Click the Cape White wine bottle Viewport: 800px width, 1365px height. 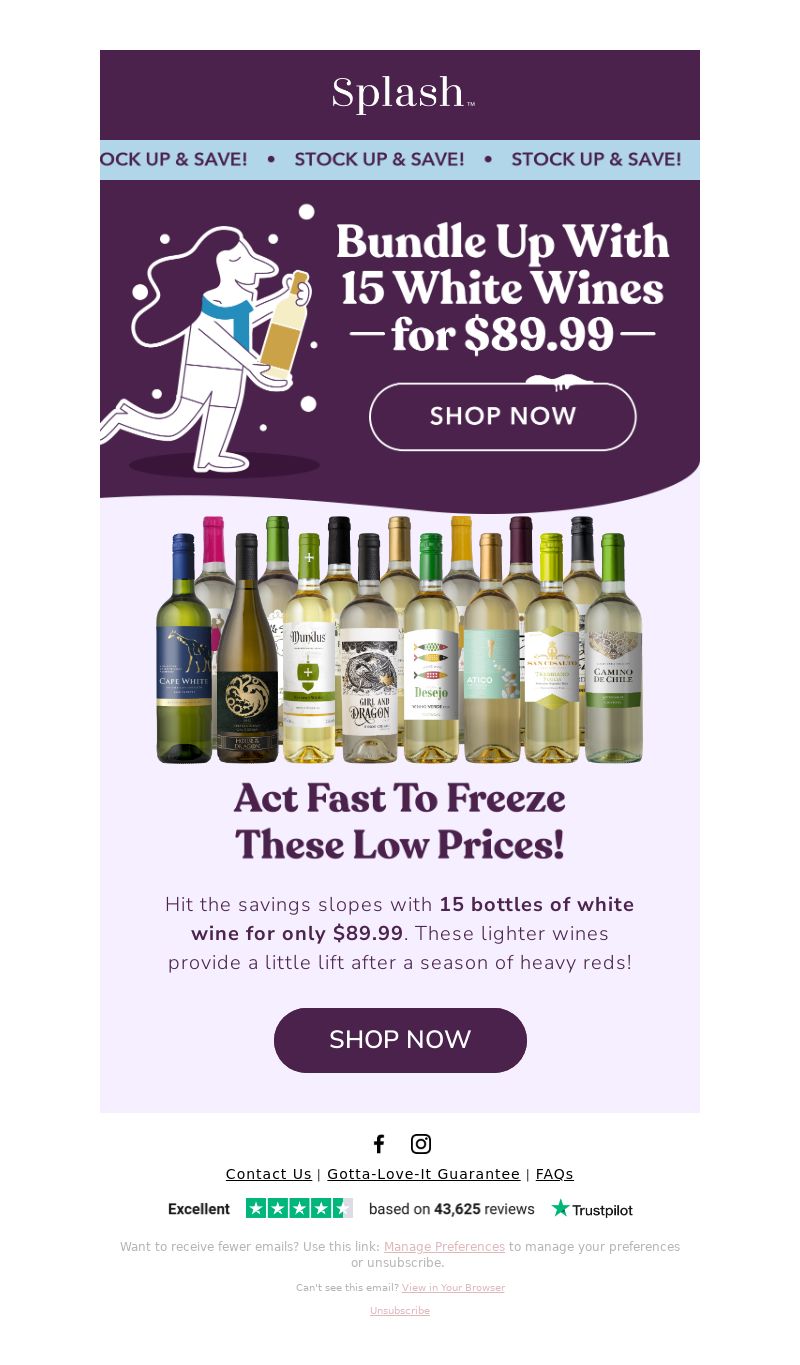point(184,648)
